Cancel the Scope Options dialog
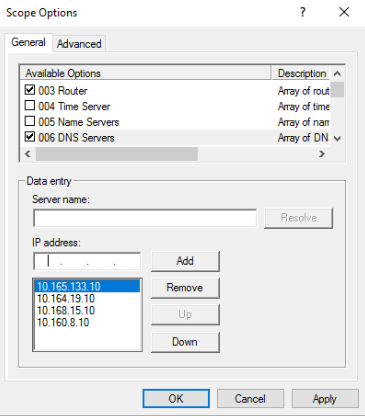Screen dimensions: 365x416 pos(250,398)
